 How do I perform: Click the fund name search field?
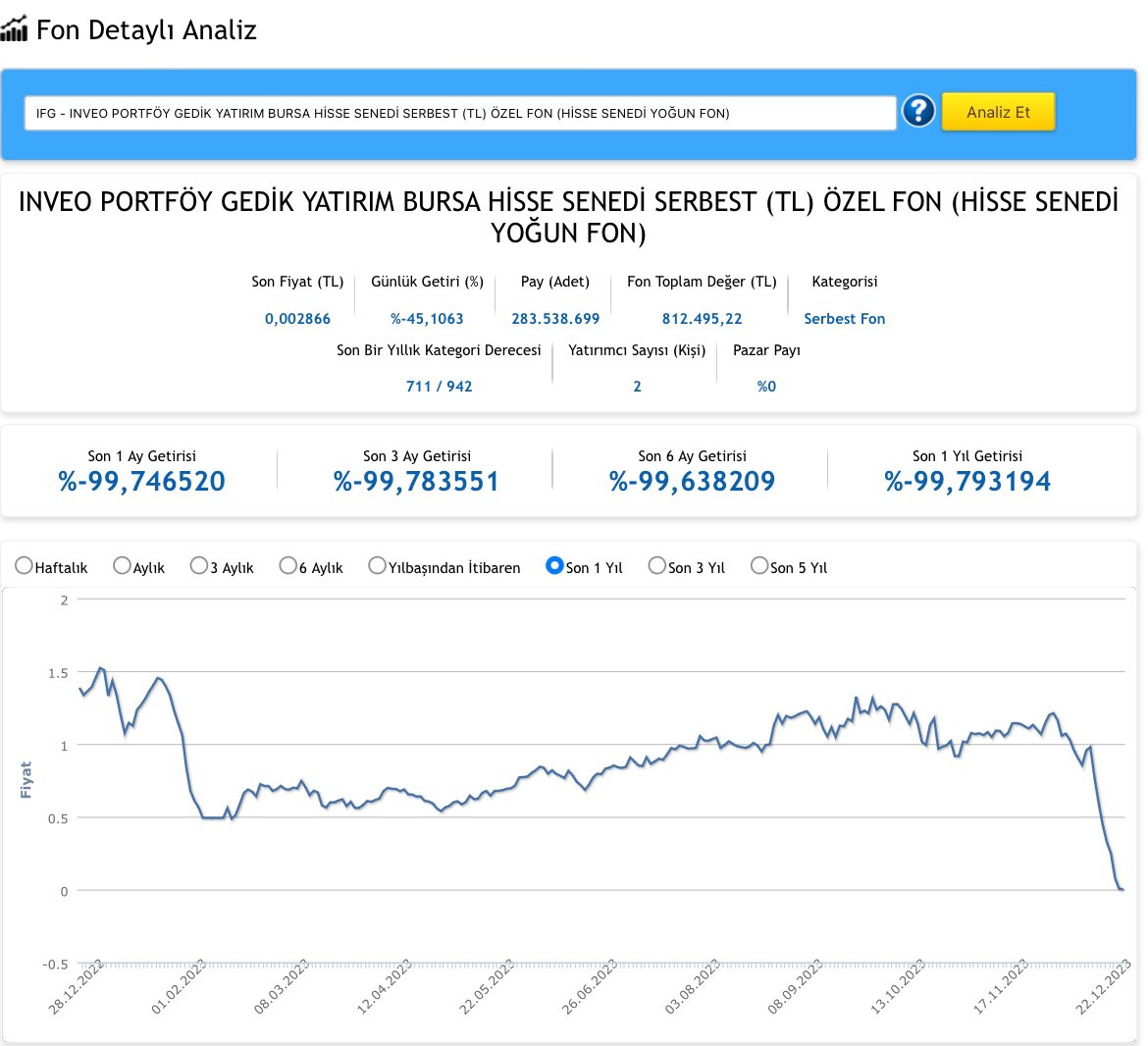(x=460, y=114)
